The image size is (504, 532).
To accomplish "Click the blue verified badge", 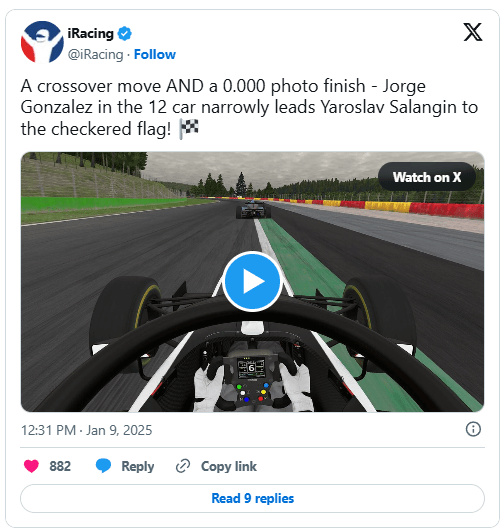I will (125, 34).
